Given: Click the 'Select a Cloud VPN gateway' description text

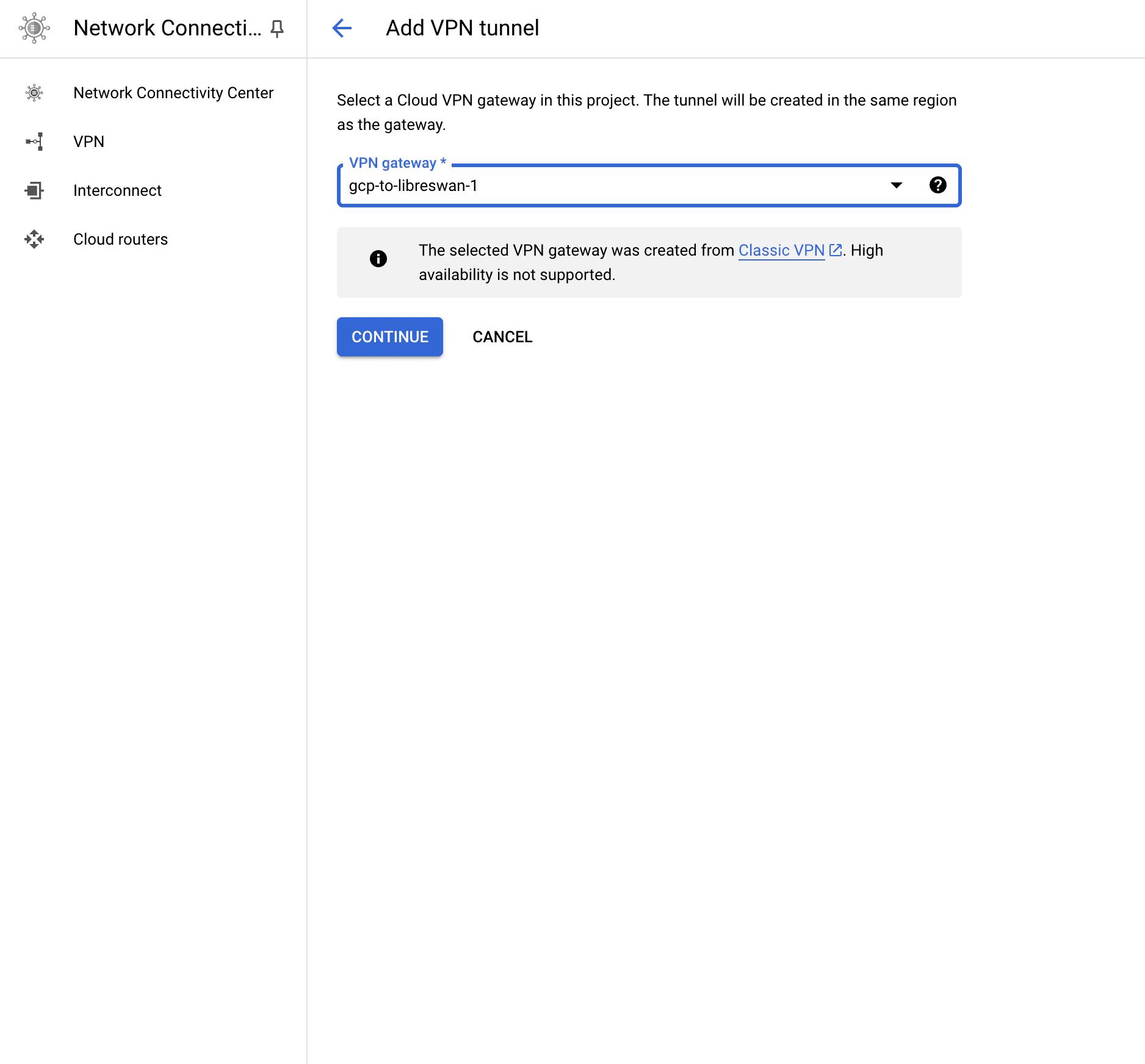Looking at the screenshot, I should click(x=647, y=112).
